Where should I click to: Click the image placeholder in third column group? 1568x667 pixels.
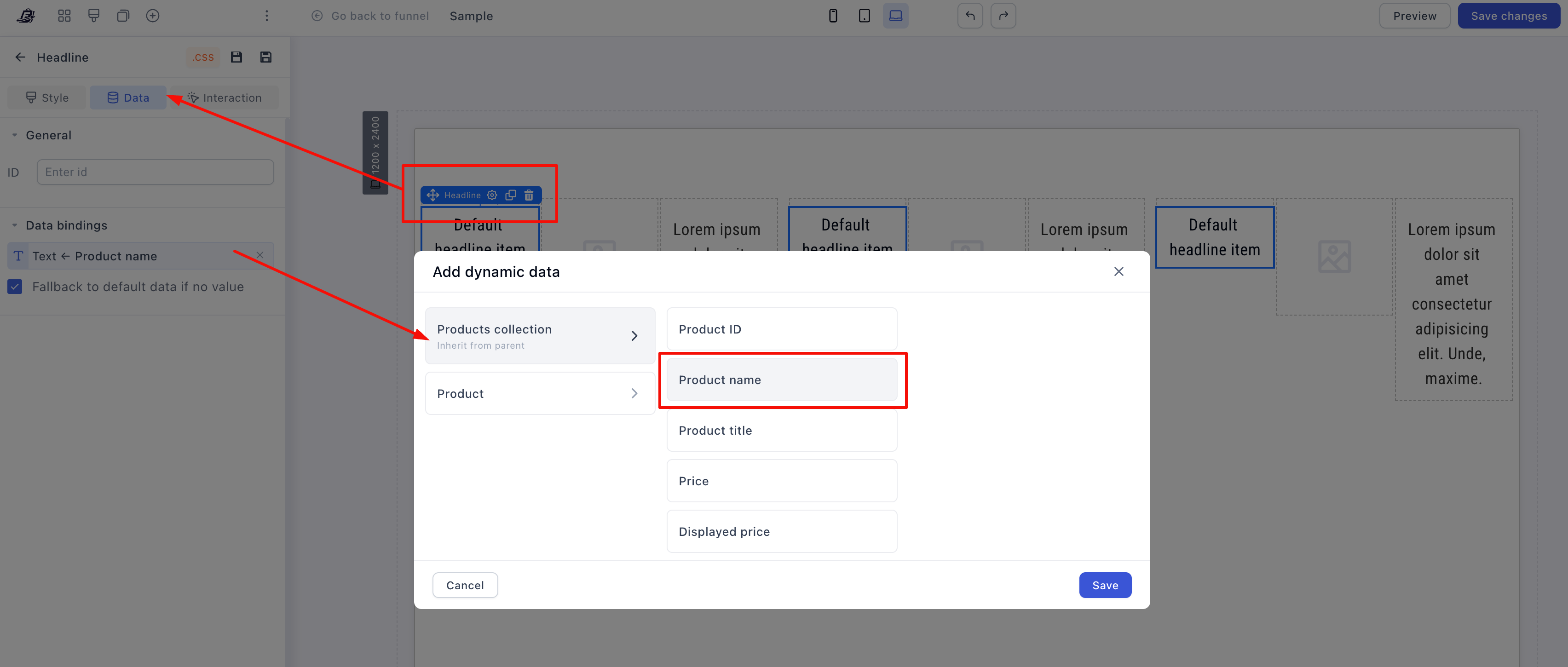(x=1334, y=256)
